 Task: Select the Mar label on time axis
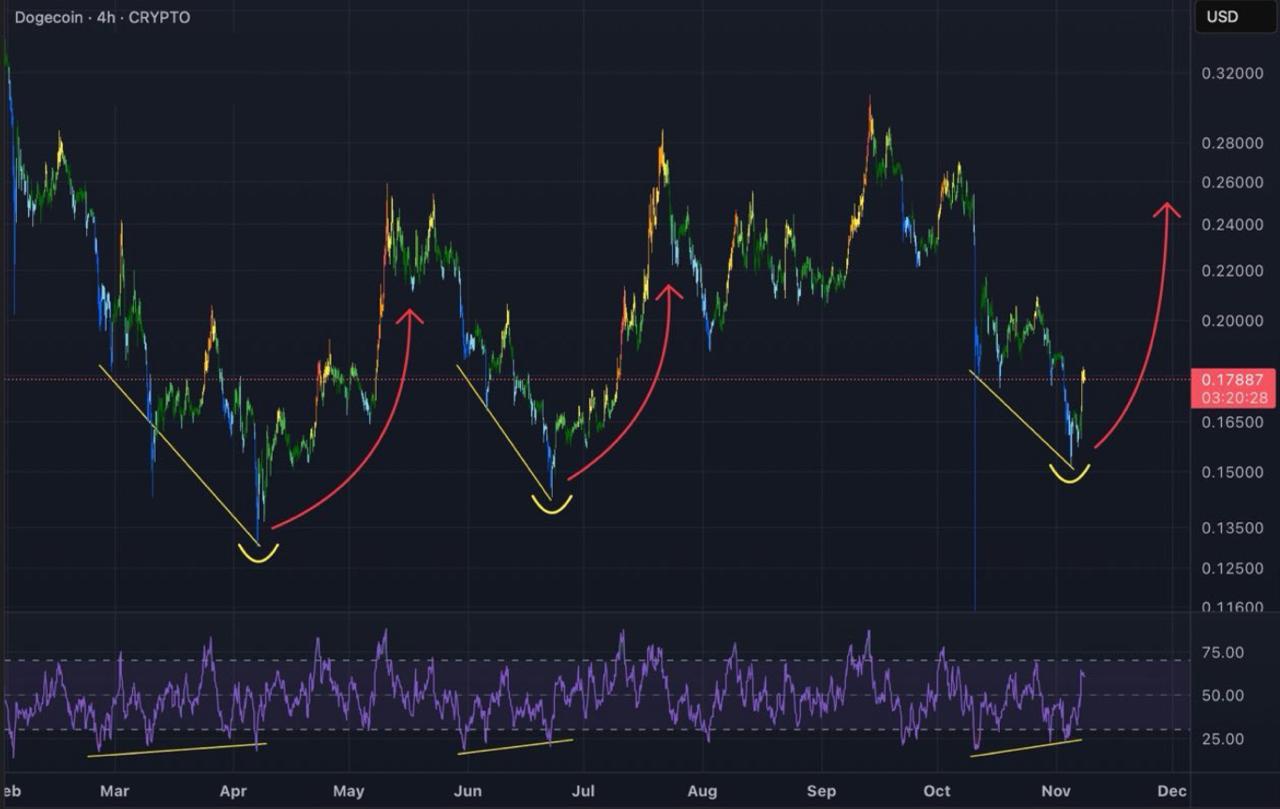(x=115, y=790)
